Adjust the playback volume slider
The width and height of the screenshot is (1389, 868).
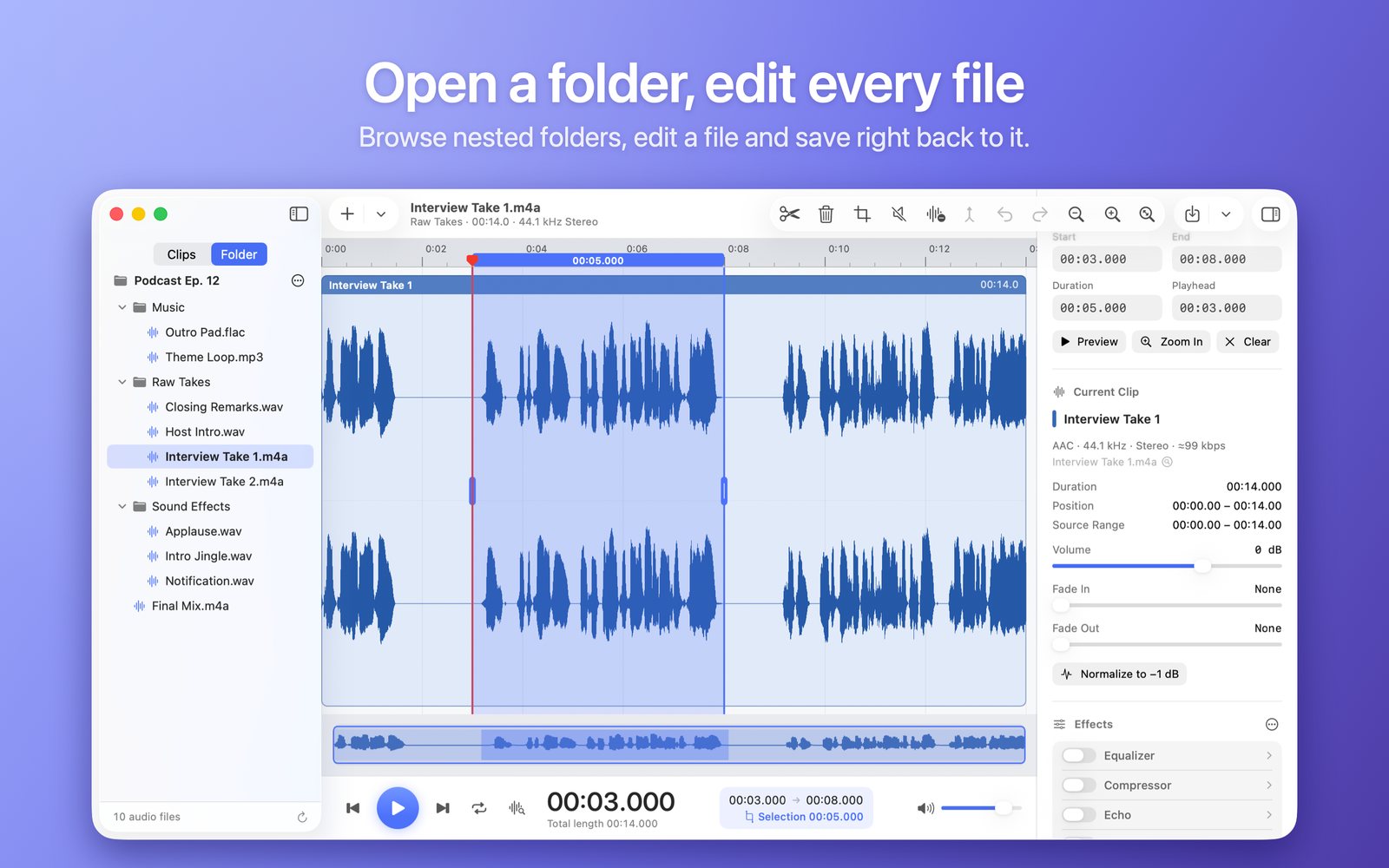pos(980,808)
